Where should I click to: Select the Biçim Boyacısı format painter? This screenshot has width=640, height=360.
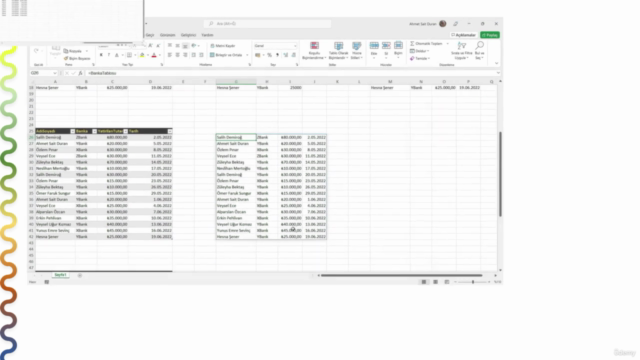77,58
